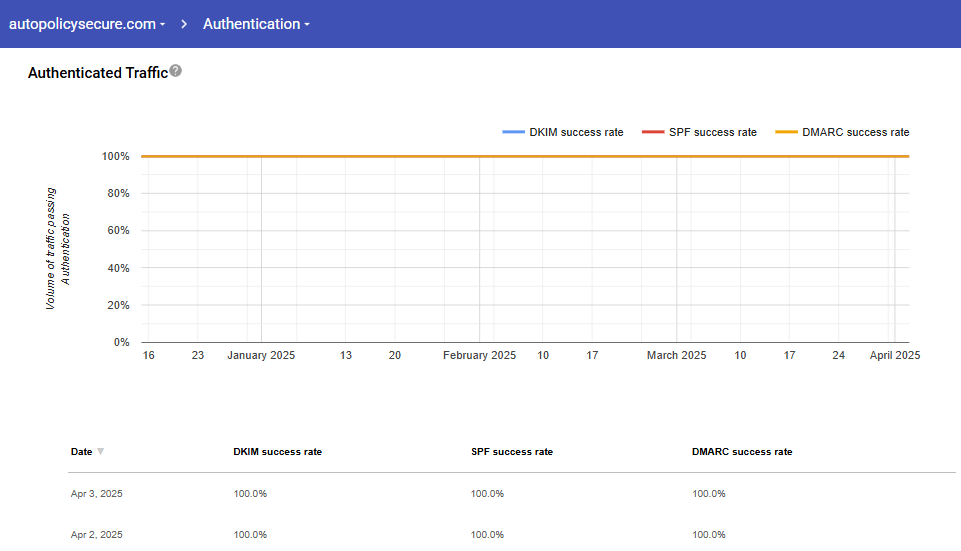
Task: Open the autopolicysecure.com domain dropdown
Action: [x=86, y=24]
